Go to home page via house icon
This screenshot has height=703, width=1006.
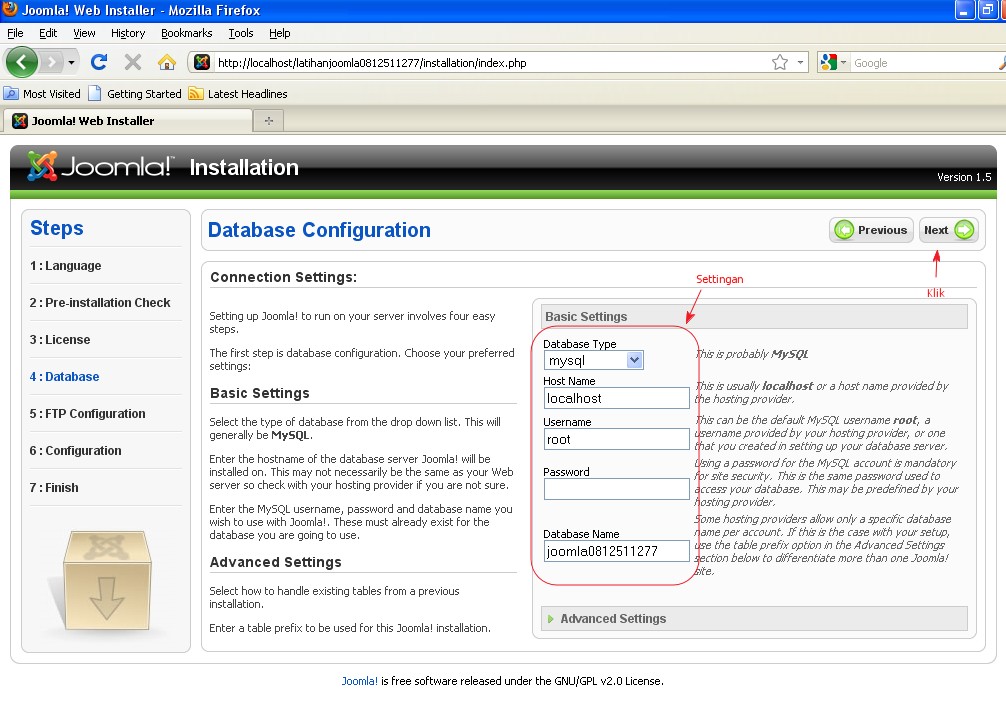tap(167, 62)
